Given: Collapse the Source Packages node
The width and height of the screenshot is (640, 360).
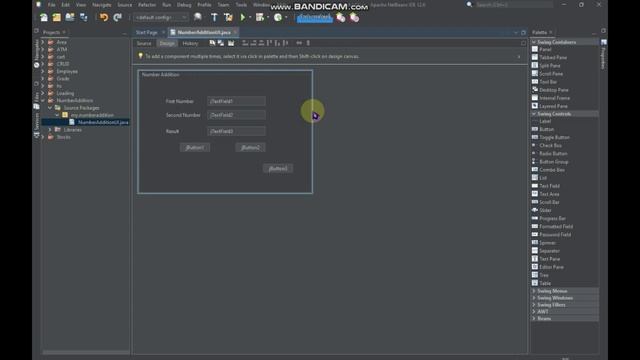Looking at the screenshot, I should point(50,108).
